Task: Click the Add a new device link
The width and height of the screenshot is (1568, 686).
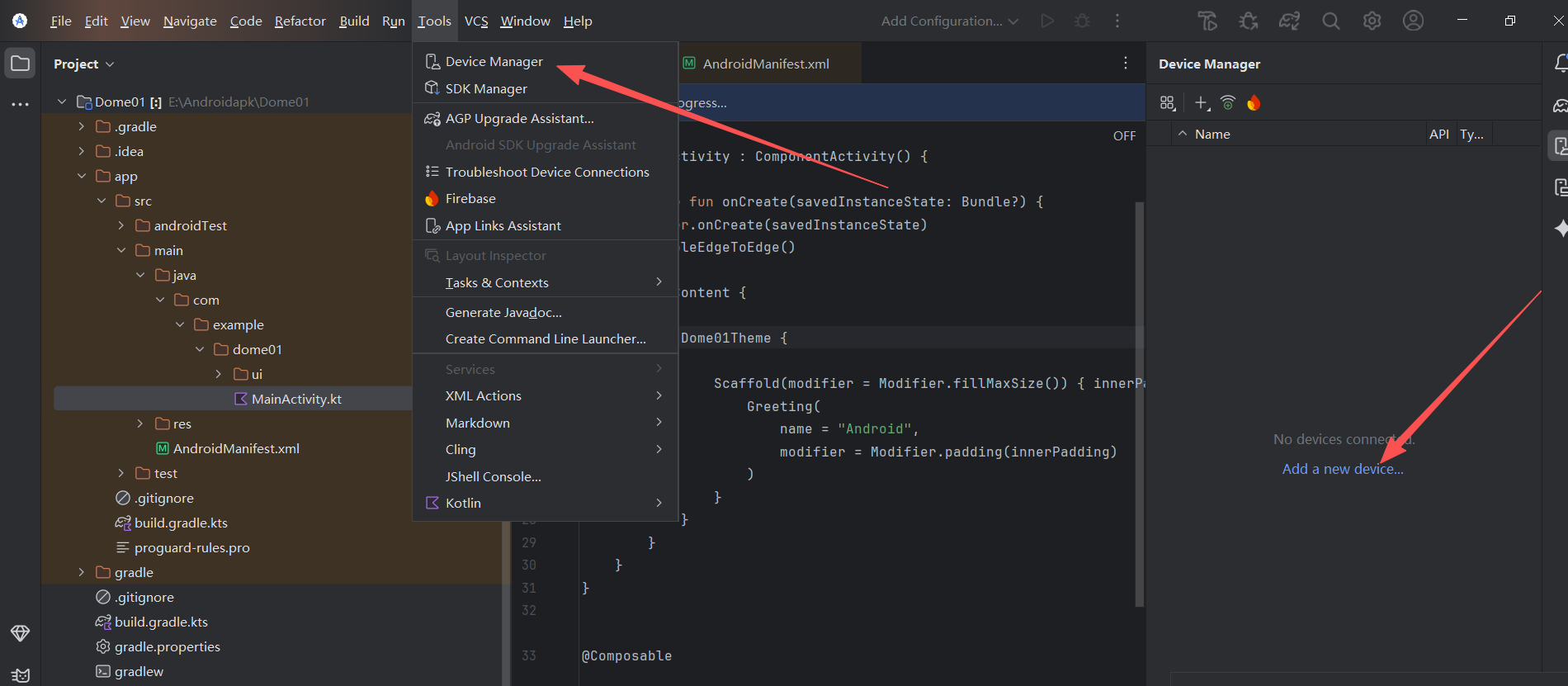Action: coord(1342,469)
